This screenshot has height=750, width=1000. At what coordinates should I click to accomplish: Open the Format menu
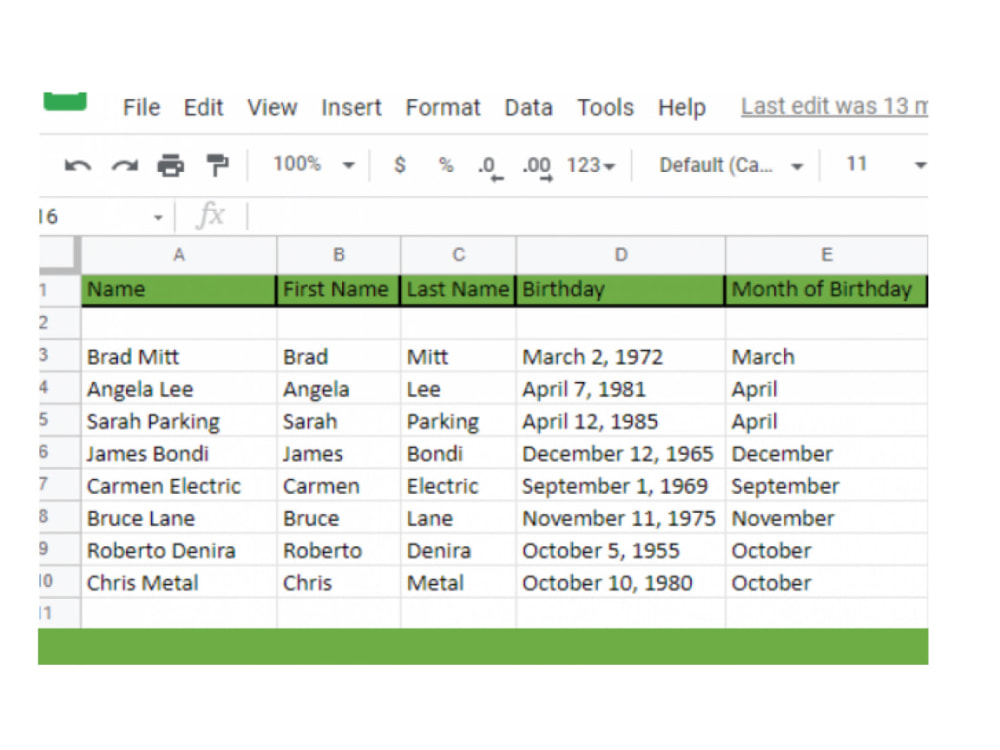coord(443,107)
